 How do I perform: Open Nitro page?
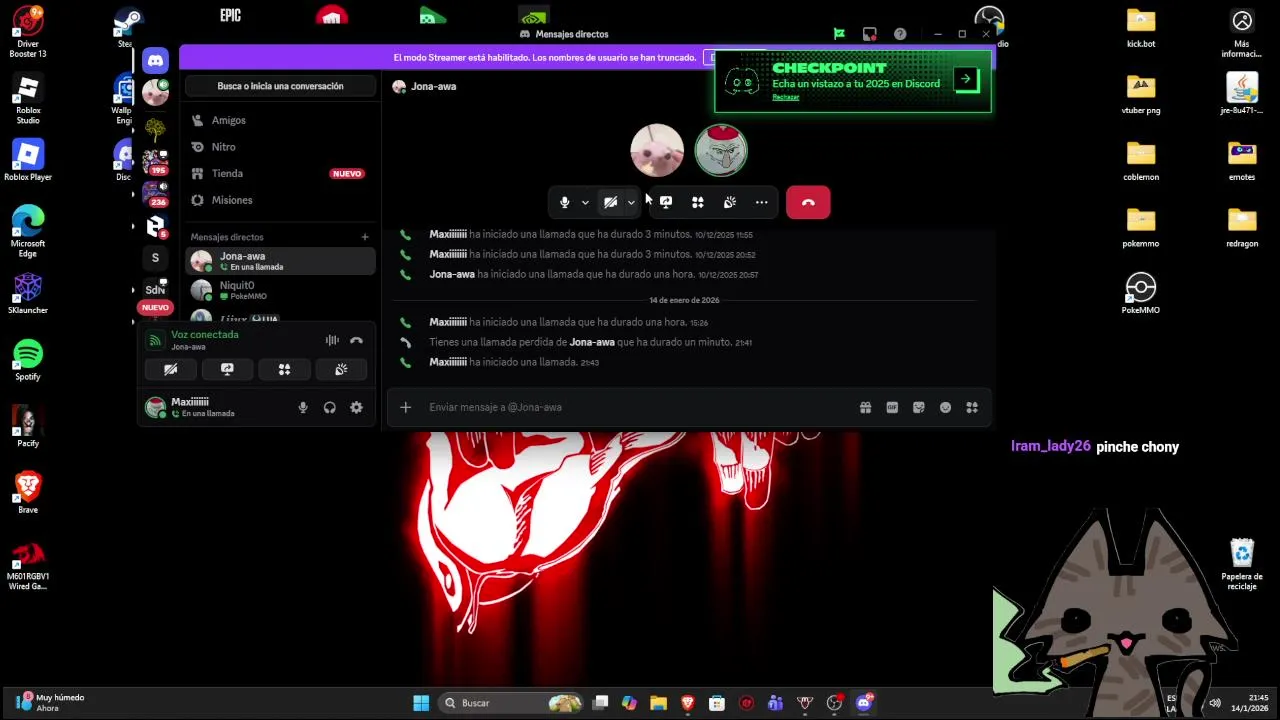pyautogui.click(x=280, y=147)
